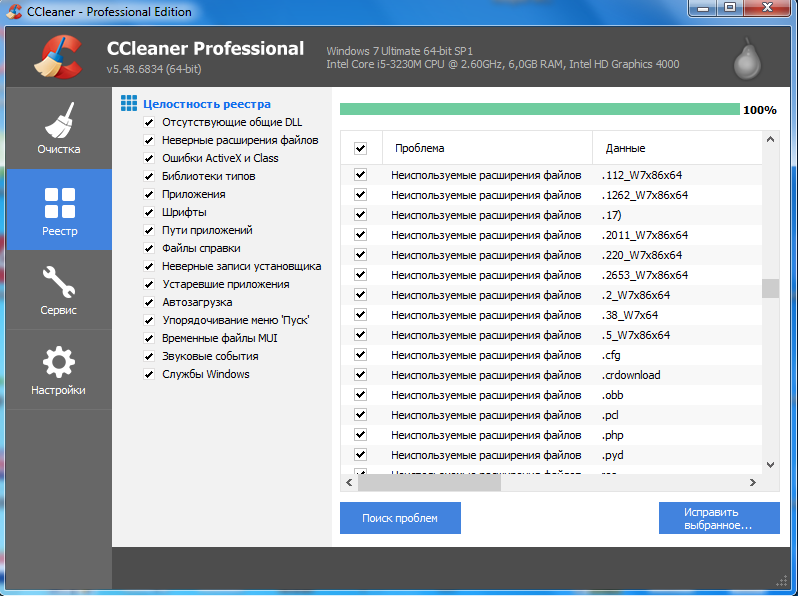Toggle the Шрифты checkbox
This screenshot has width=798, height=596.
[x=149, y=212]
